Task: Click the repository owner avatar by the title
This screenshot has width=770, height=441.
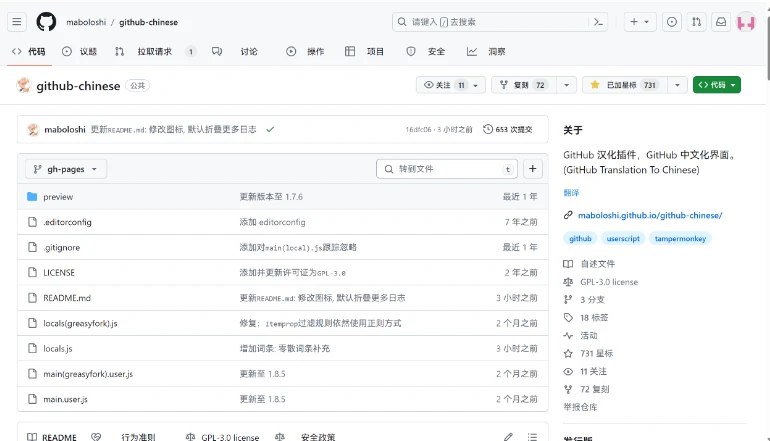Action: 24,85
